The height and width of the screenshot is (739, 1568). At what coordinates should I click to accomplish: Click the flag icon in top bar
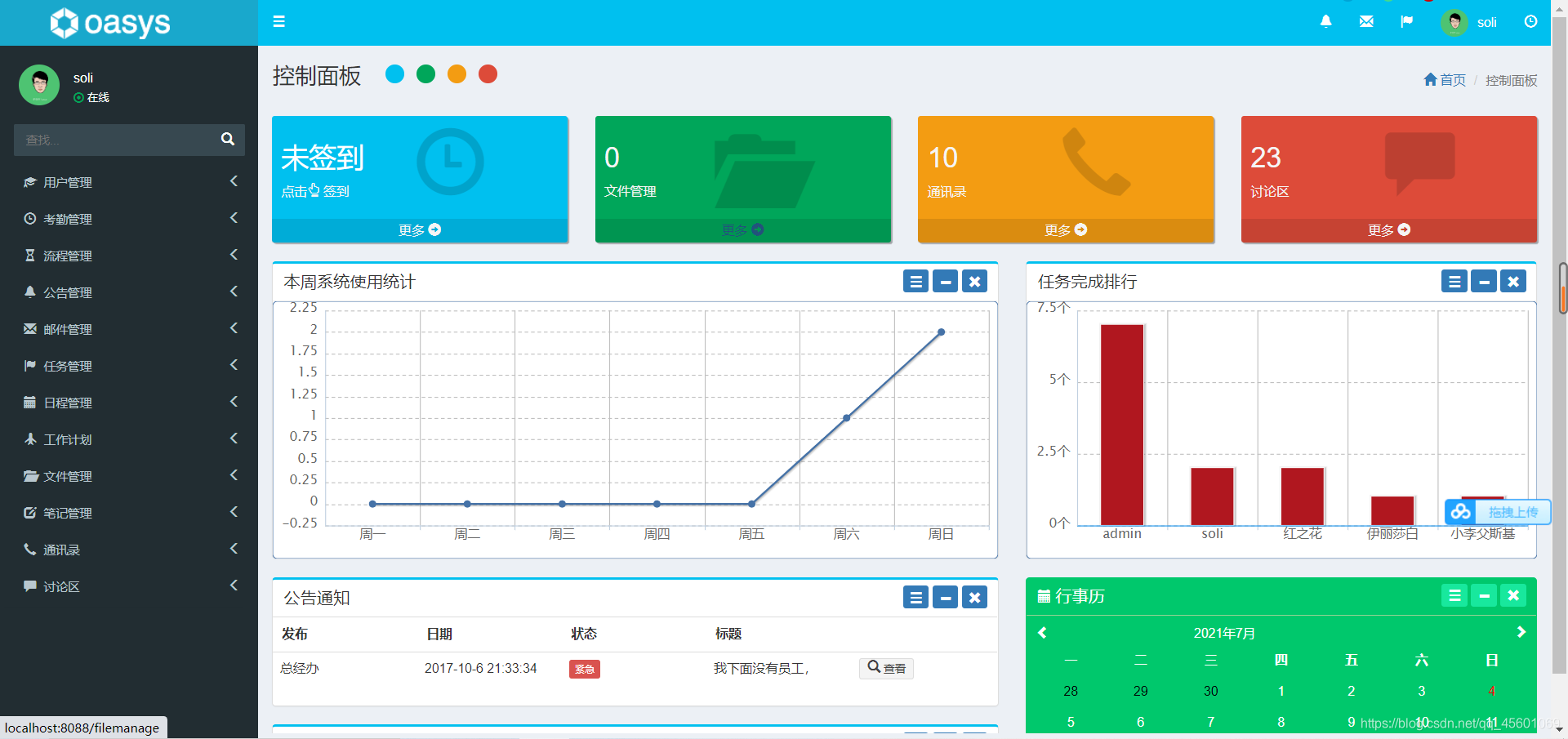coord(1407,21)
